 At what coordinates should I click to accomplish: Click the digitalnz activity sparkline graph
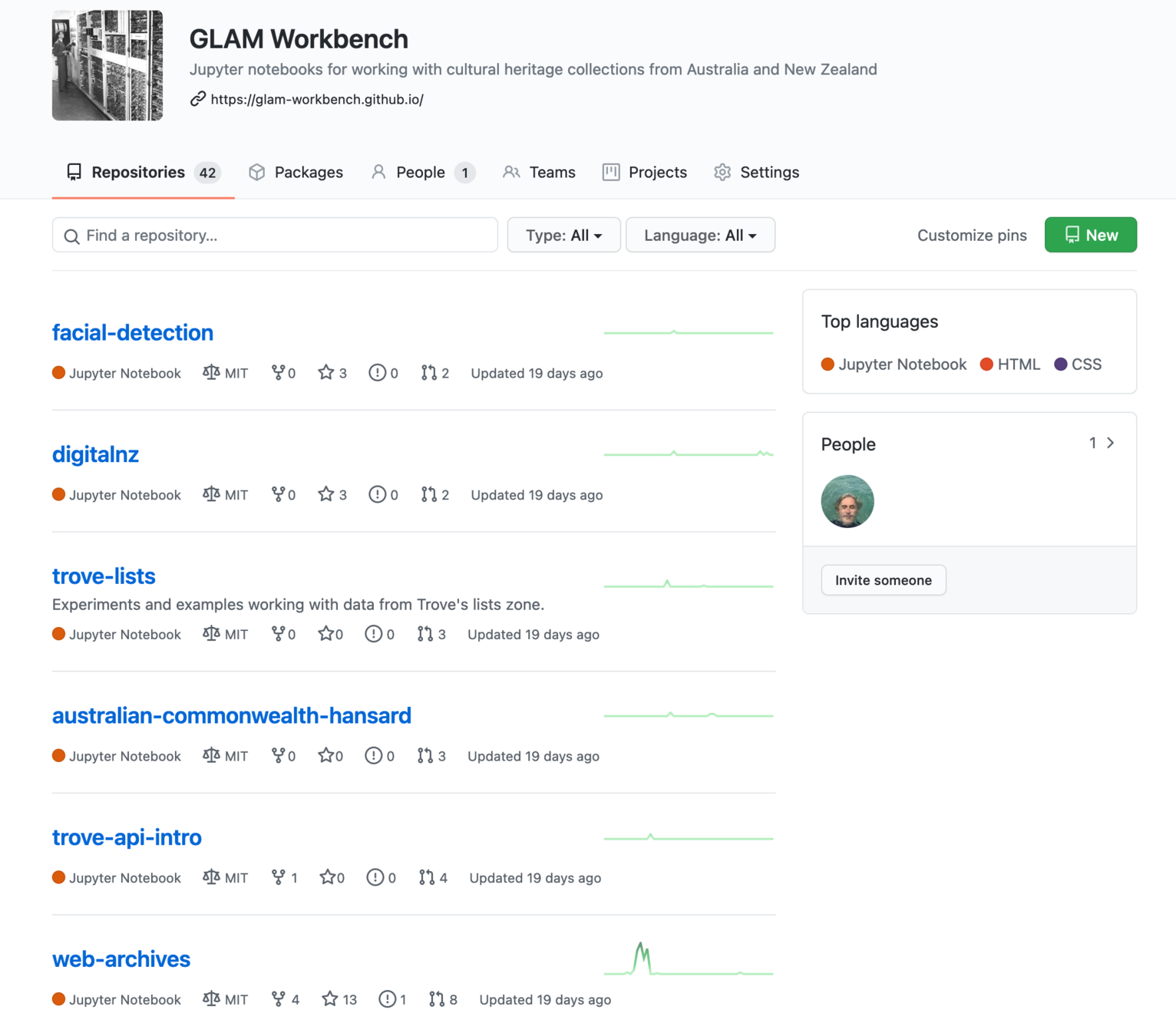coord(689,454)
